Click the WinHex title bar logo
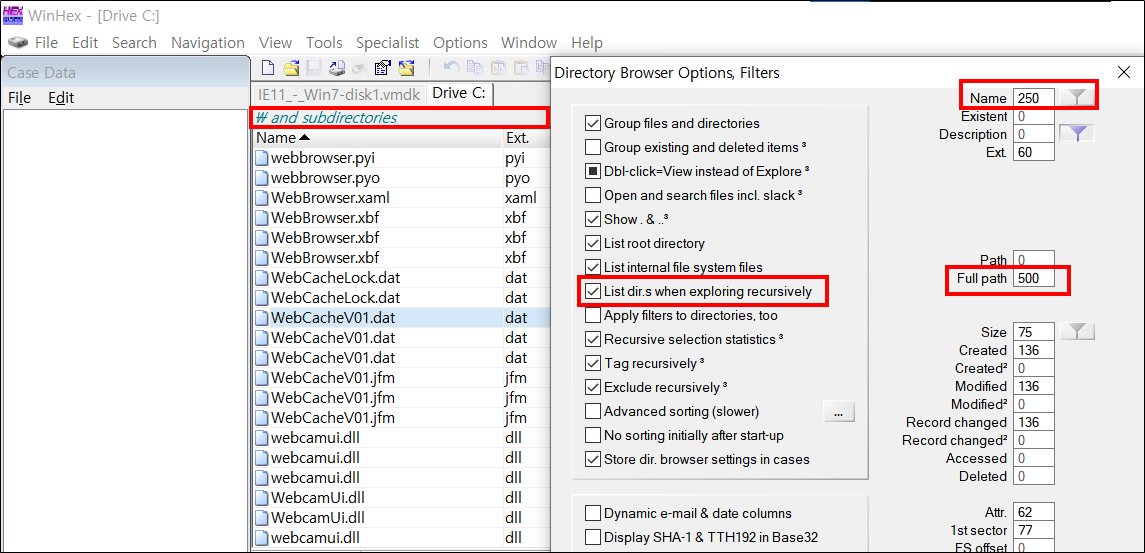 [12, 13]
